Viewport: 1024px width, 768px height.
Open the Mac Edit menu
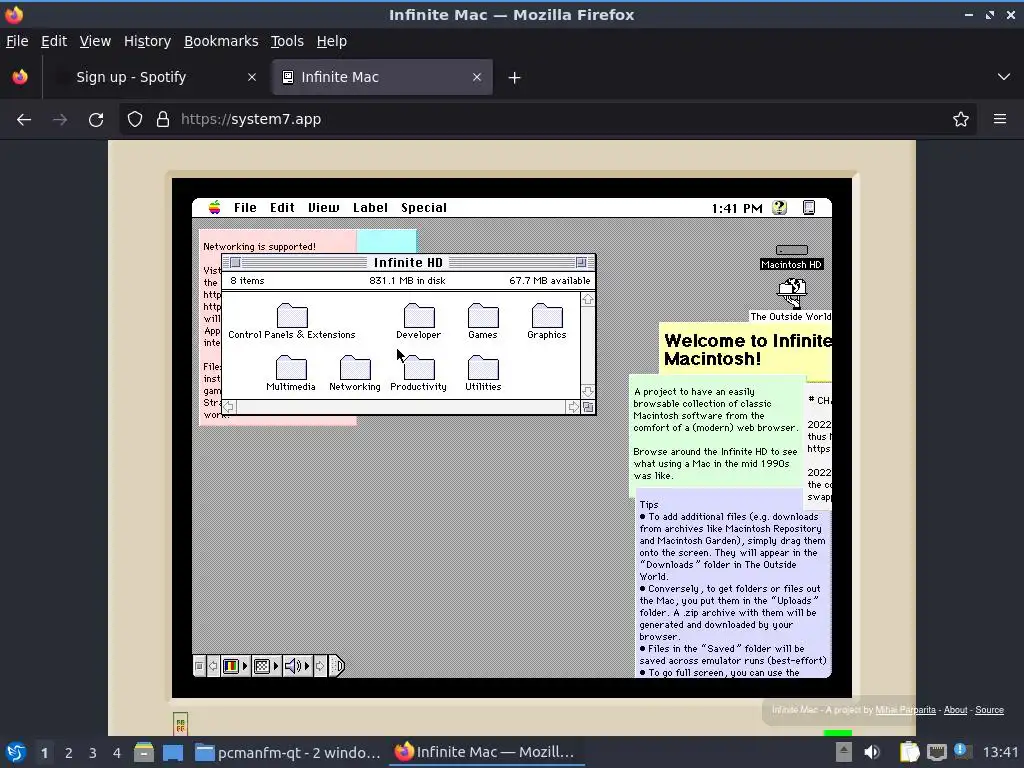[282, 208]
